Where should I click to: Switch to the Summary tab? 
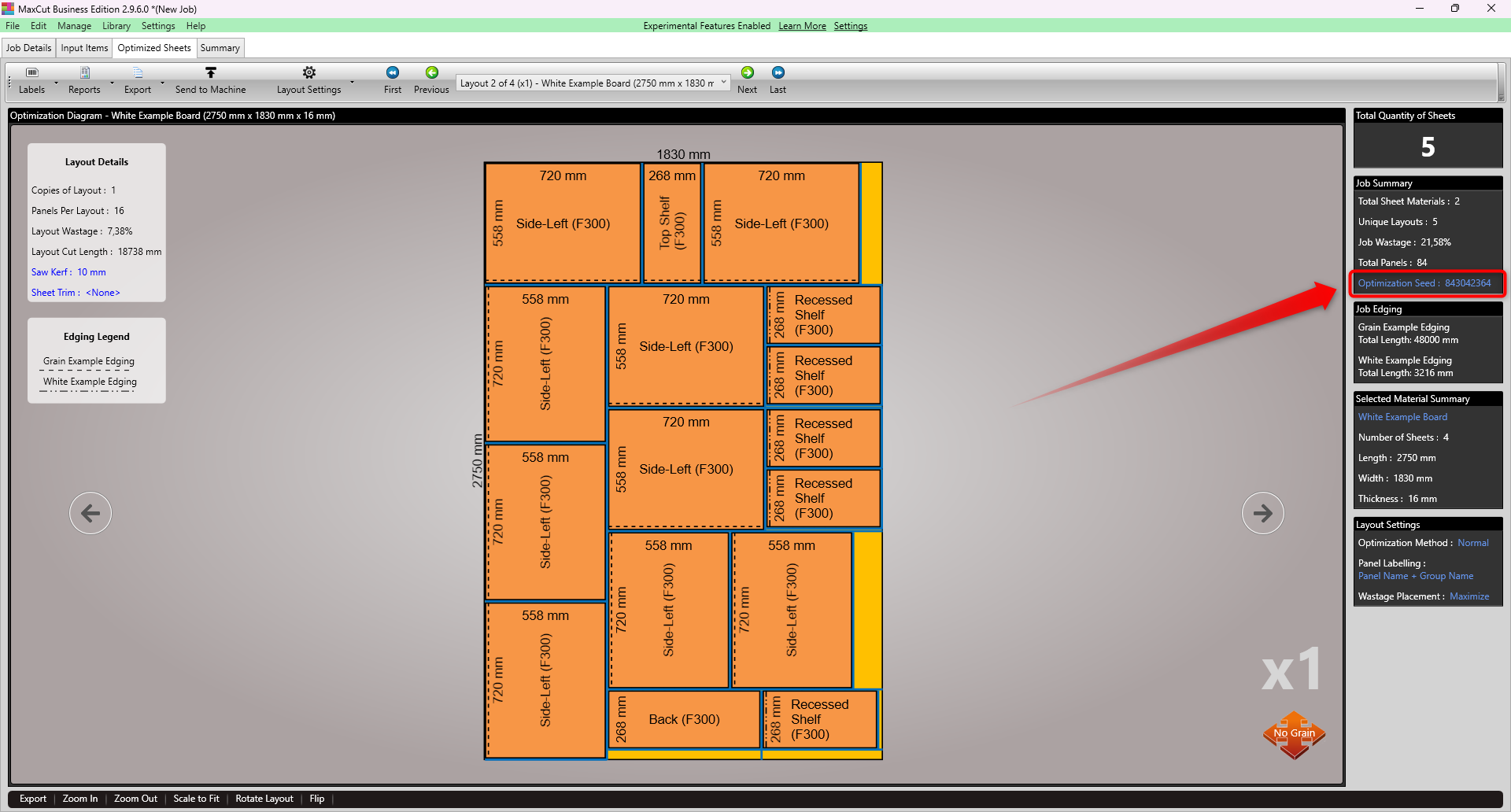pos(220,48)
